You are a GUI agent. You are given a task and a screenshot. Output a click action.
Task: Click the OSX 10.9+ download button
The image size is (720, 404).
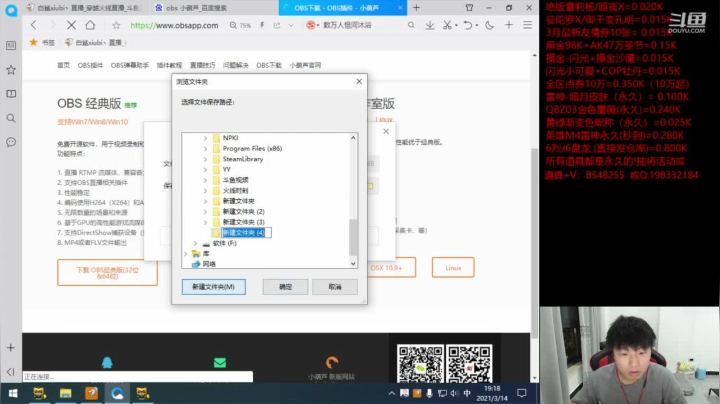[387, 268]
